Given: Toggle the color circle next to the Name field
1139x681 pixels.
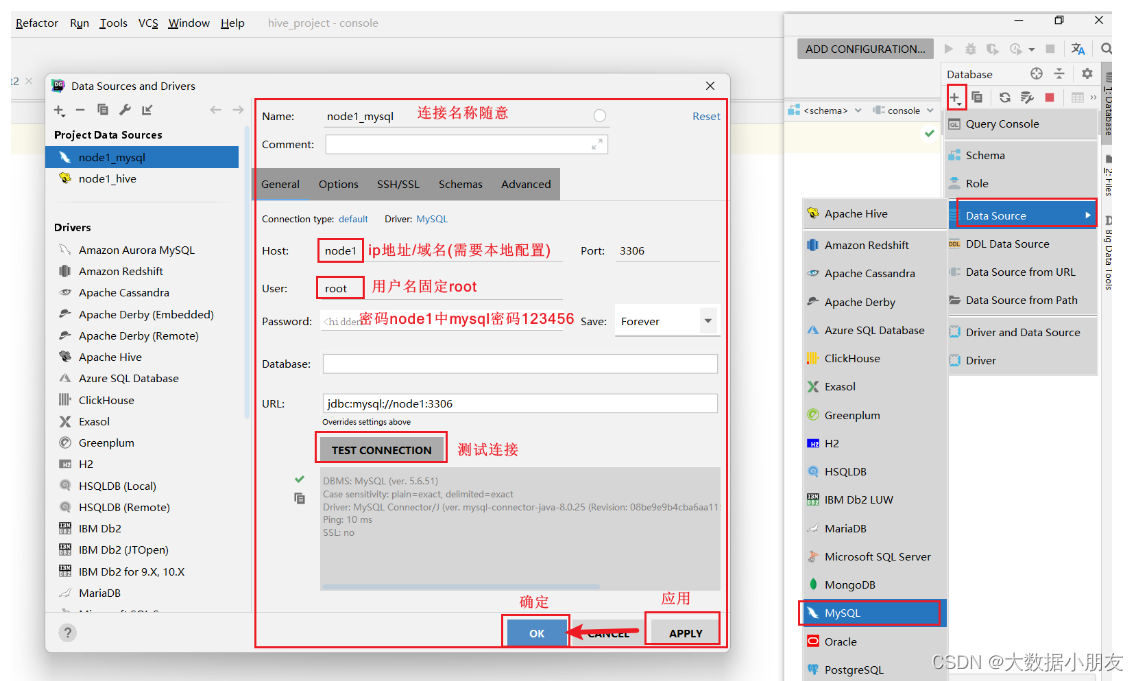Looking at the screenshot, I should pos(599,116).
